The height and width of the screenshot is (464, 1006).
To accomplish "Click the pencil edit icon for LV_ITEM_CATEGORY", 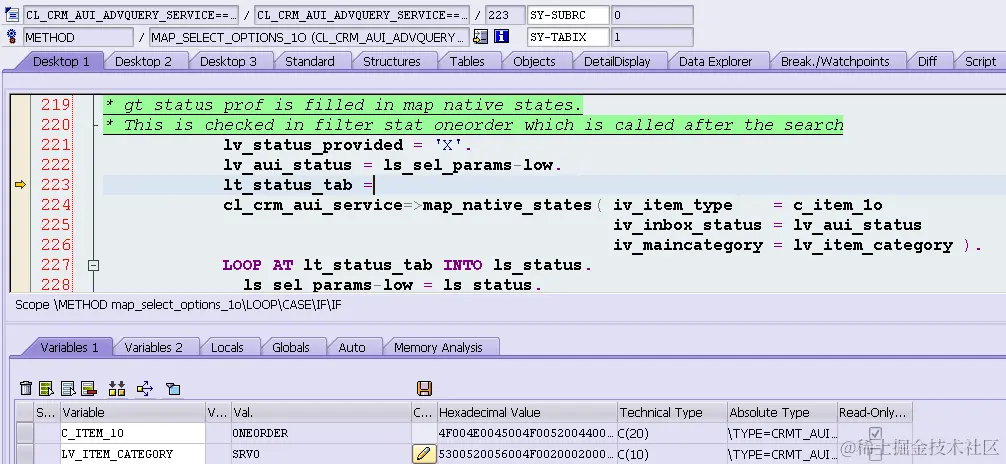I will click(x=422, y=454).
